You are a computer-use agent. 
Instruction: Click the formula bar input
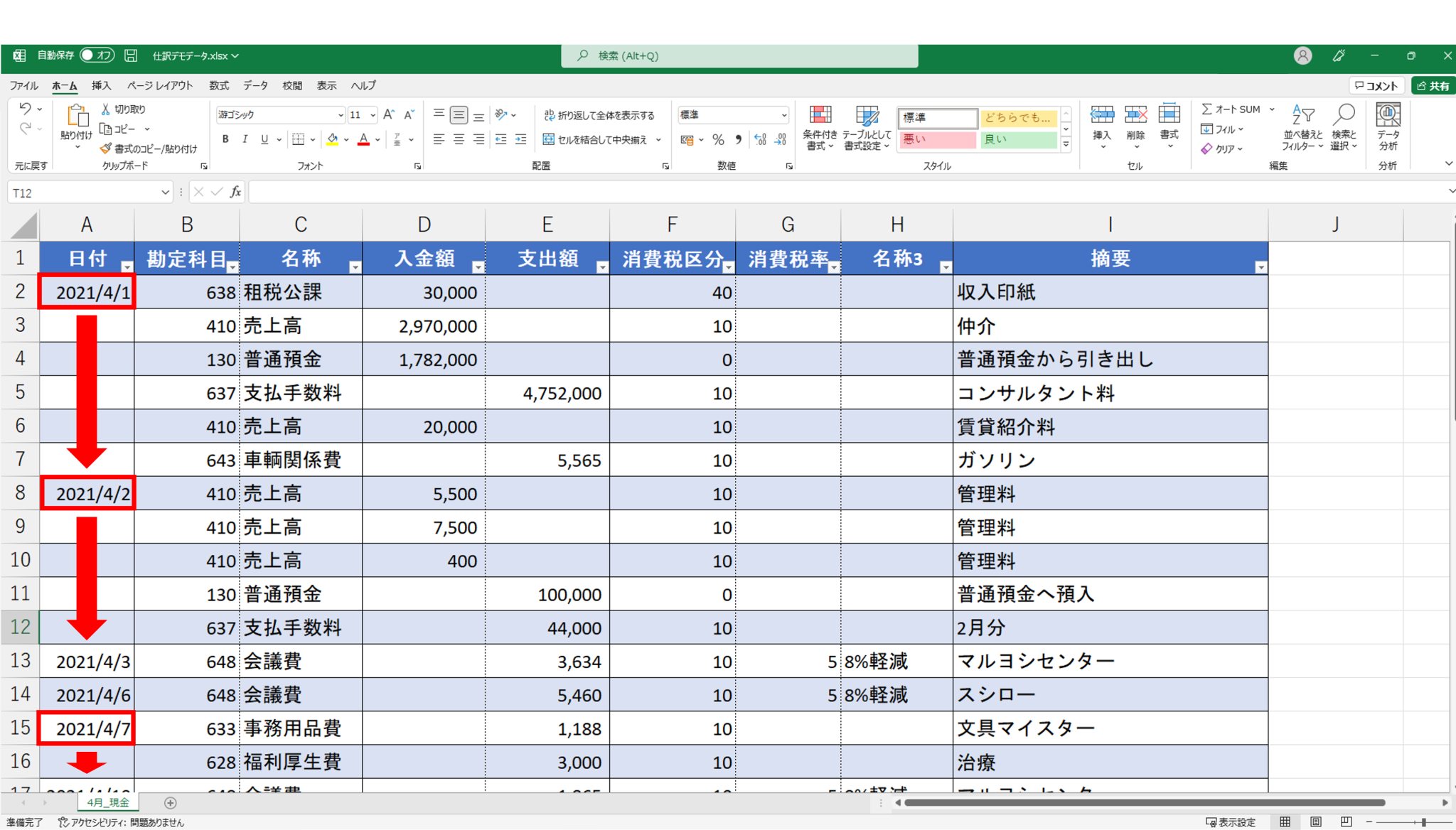coord(846,192)
